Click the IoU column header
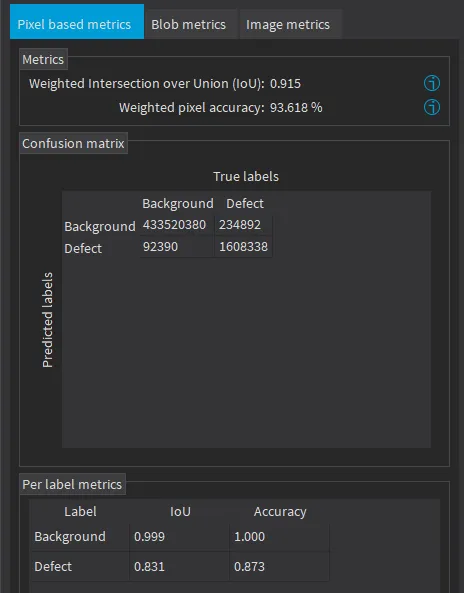464x593 pixels. 180,512
